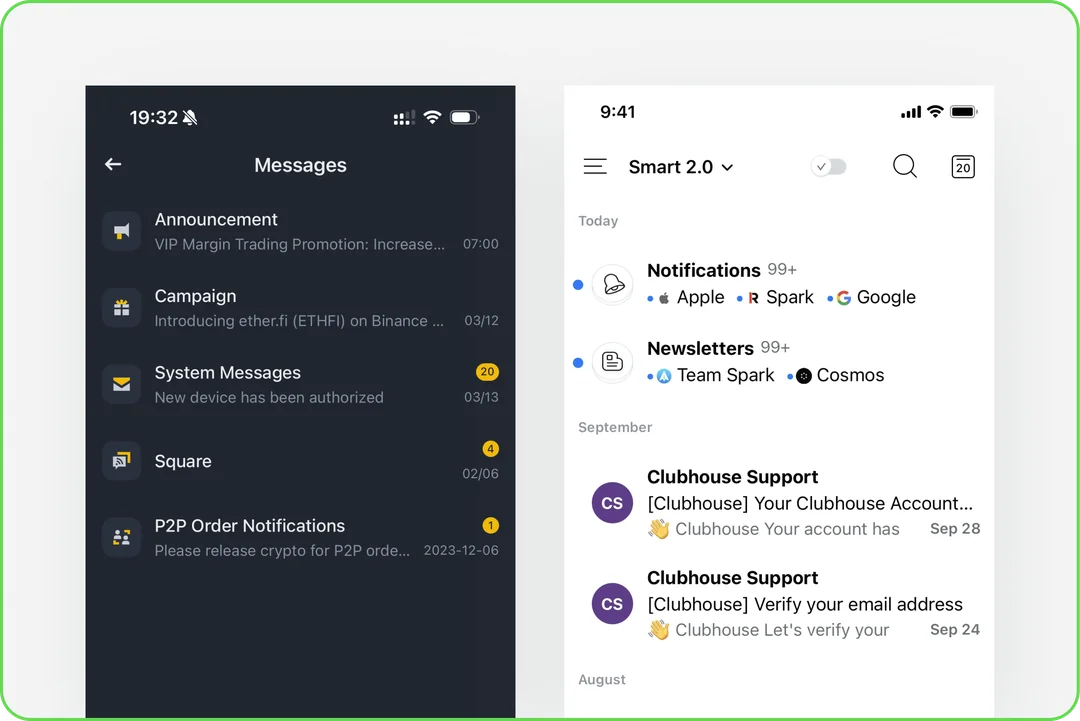Click the CS avatar for Sep 28 email
This screenshot has height=721, width=1080.
tap(612, 503)
